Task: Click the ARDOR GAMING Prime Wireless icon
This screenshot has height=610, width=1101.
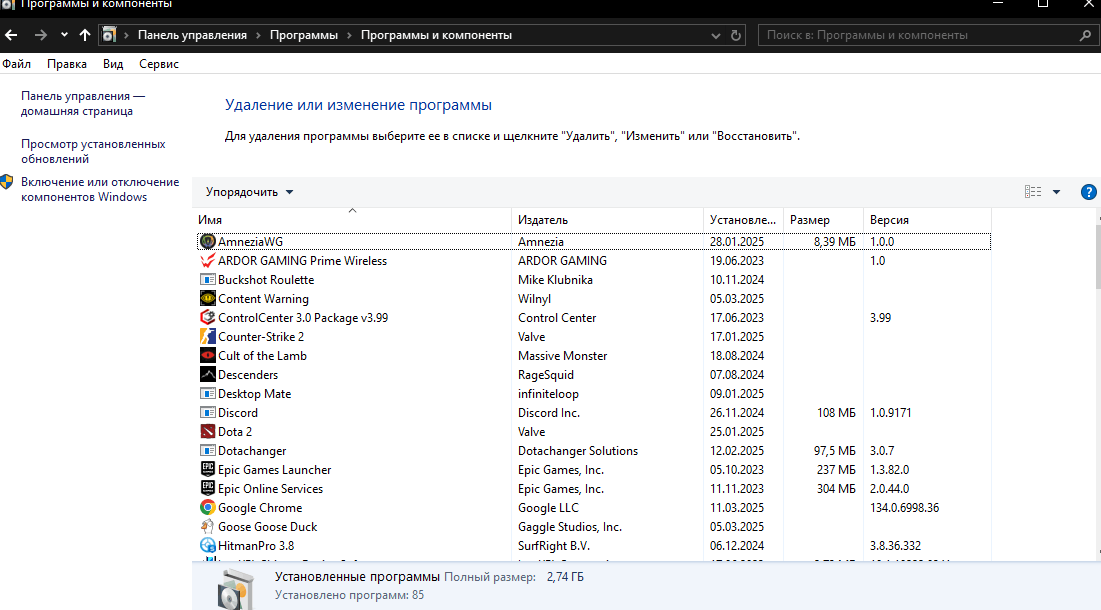Action: point(207,260)
